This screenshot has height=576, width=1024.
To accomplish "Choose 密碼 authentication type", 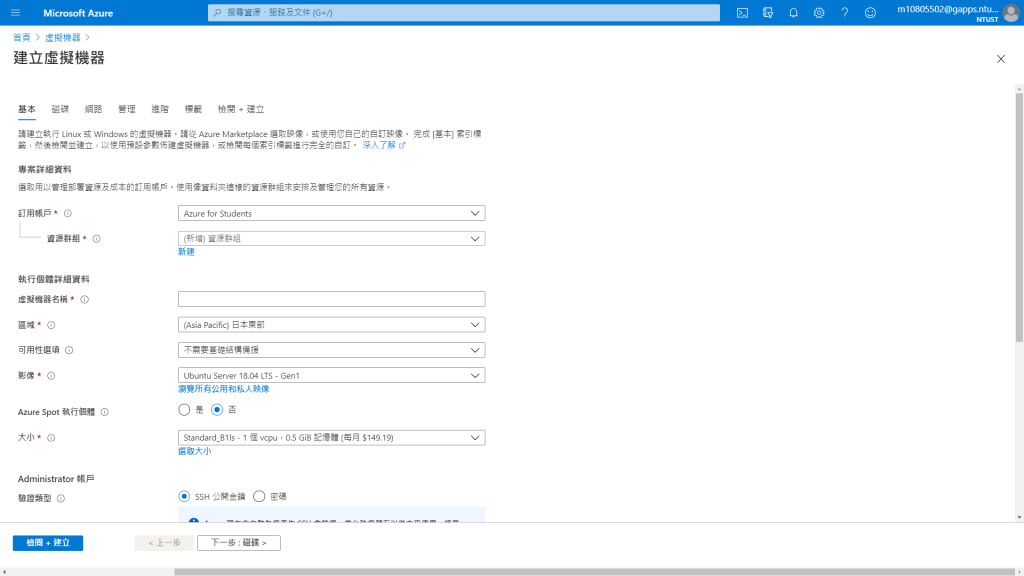I will point(259,496).
